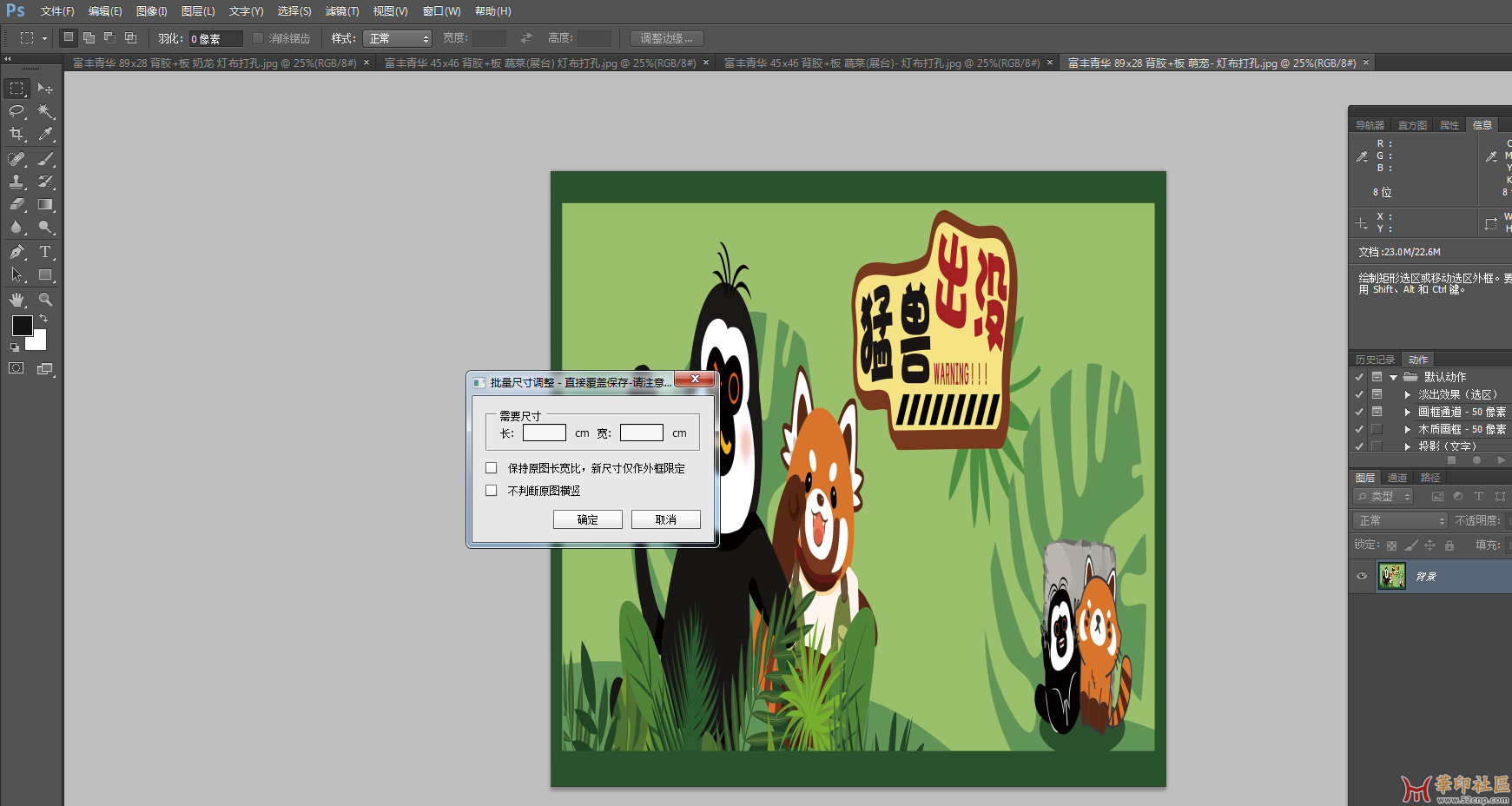Image resolution: width=1512 pixels, height=806 pixels.
Task: Open the tool preset picker arrow
Action: (x=44, y=38)
